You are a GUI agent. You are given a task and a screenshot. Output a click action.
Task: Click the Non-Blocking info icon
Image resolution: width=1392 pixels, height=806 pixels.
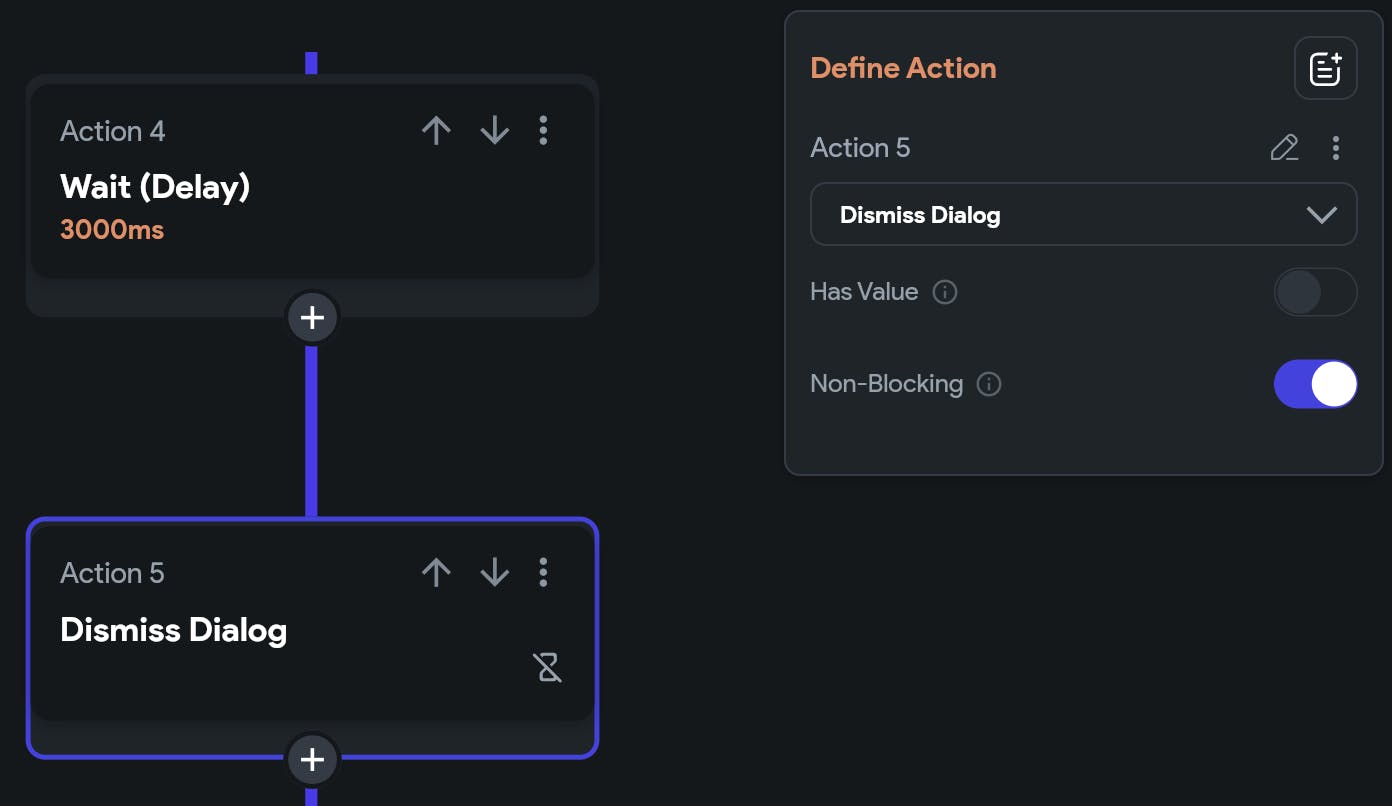tap(989, 384)
